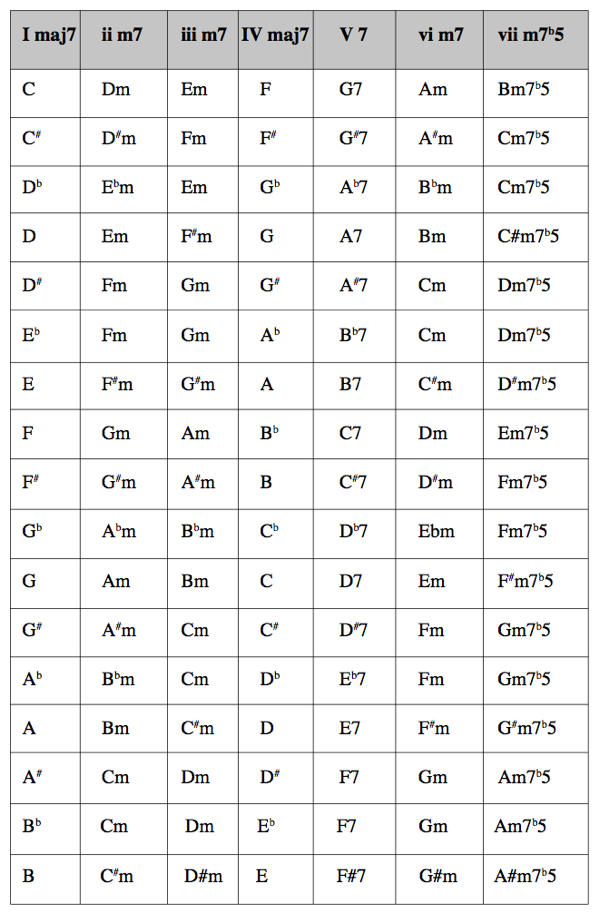Select the IV maj7 header cell

(x=276, y=40)
